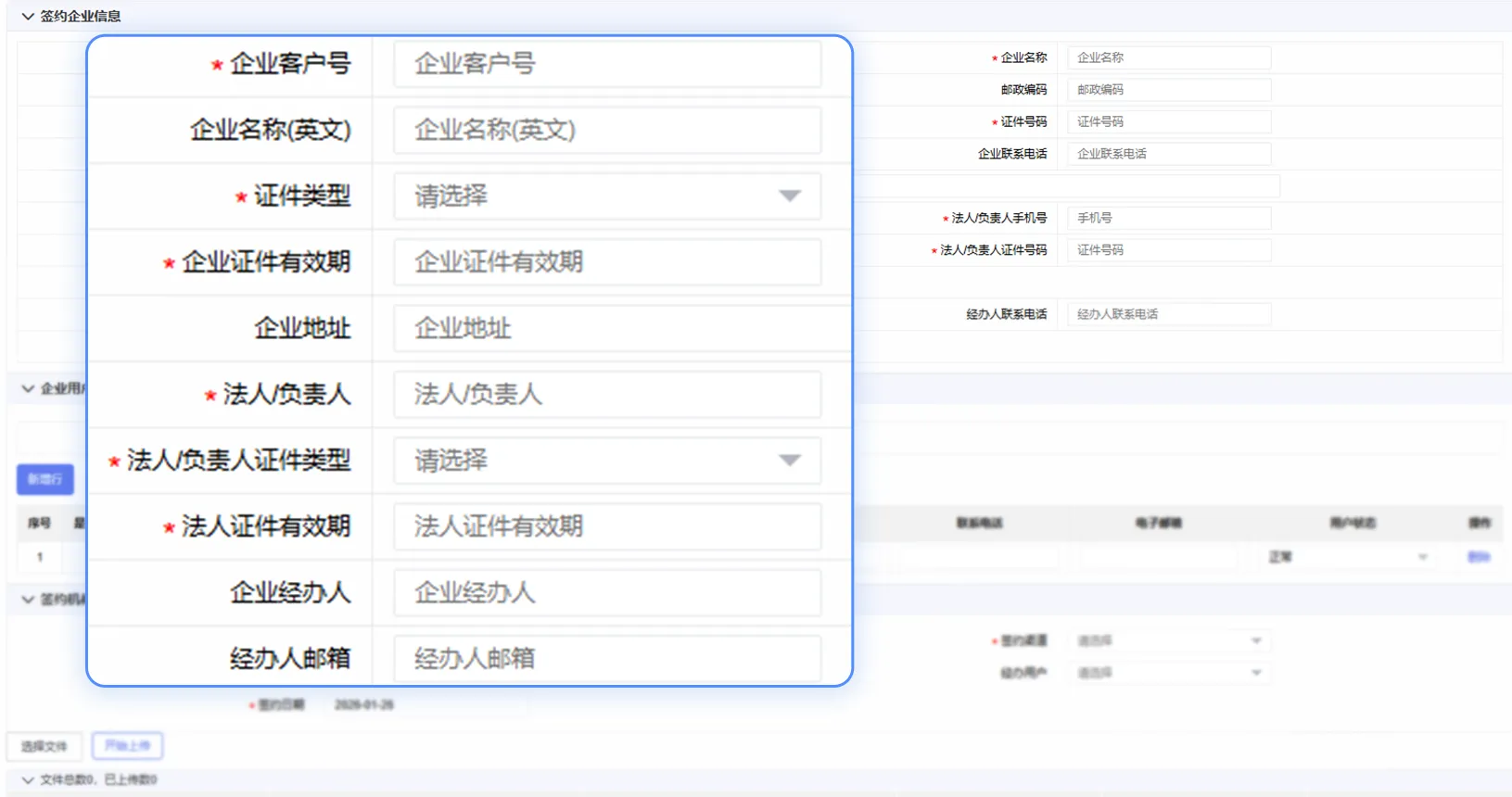Click the 经办人邮箱 input field
The height and width of the screenshot is (797, 1512).
(606, 659)
